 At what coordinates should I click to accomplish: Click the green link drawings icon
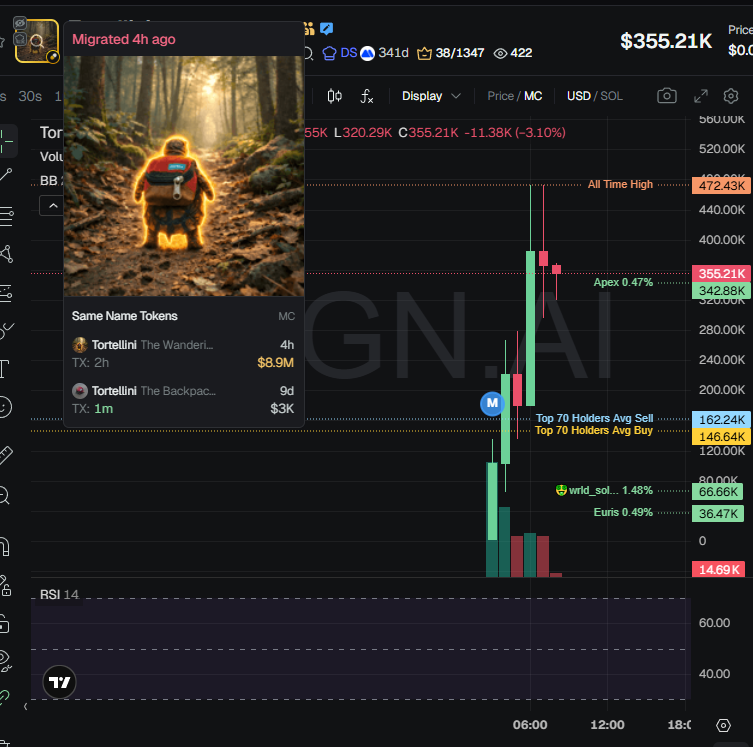tap(4, 697)
